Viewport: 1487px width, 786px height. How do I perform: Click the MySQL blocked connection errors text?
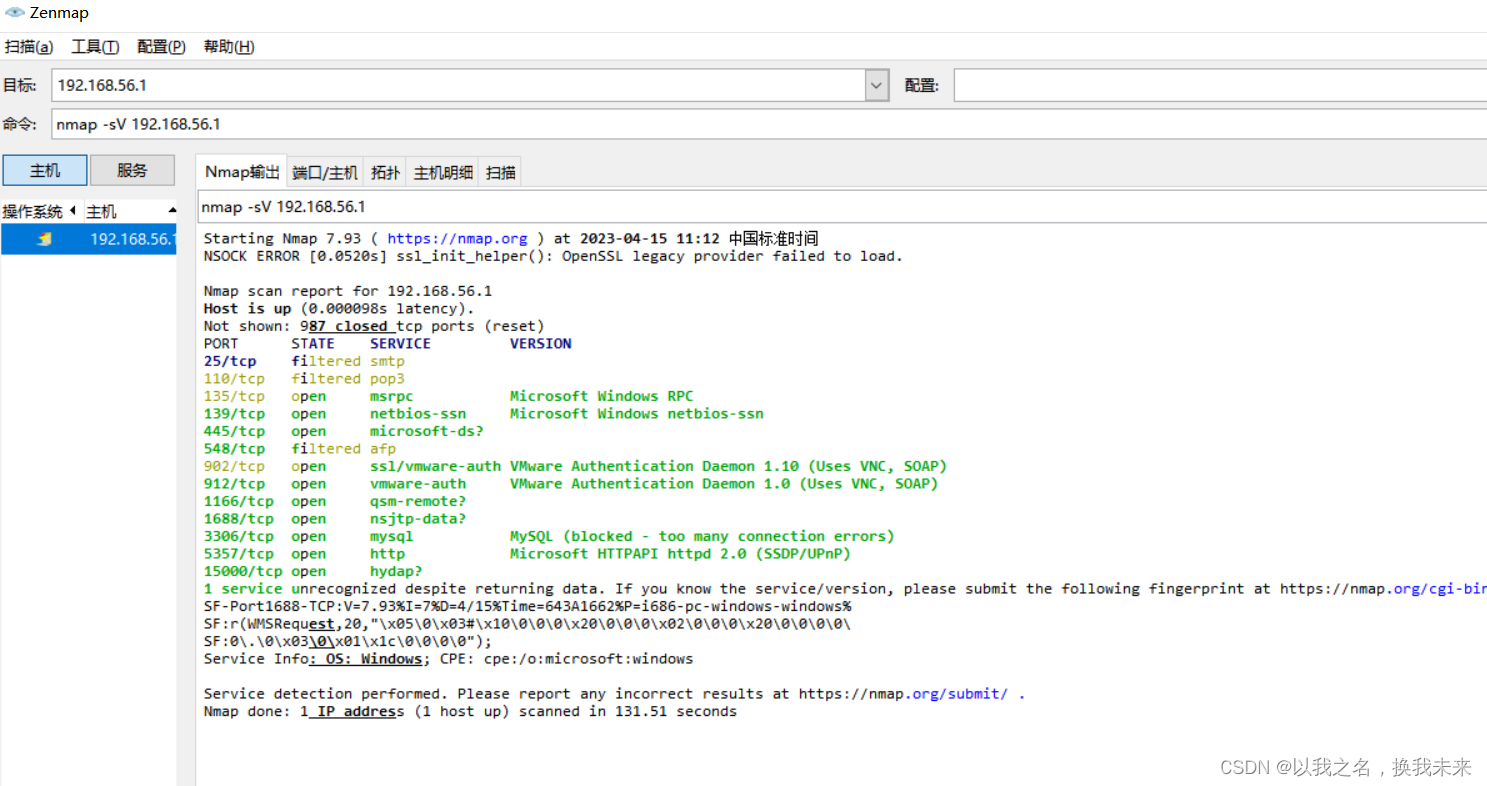point(702,536)
